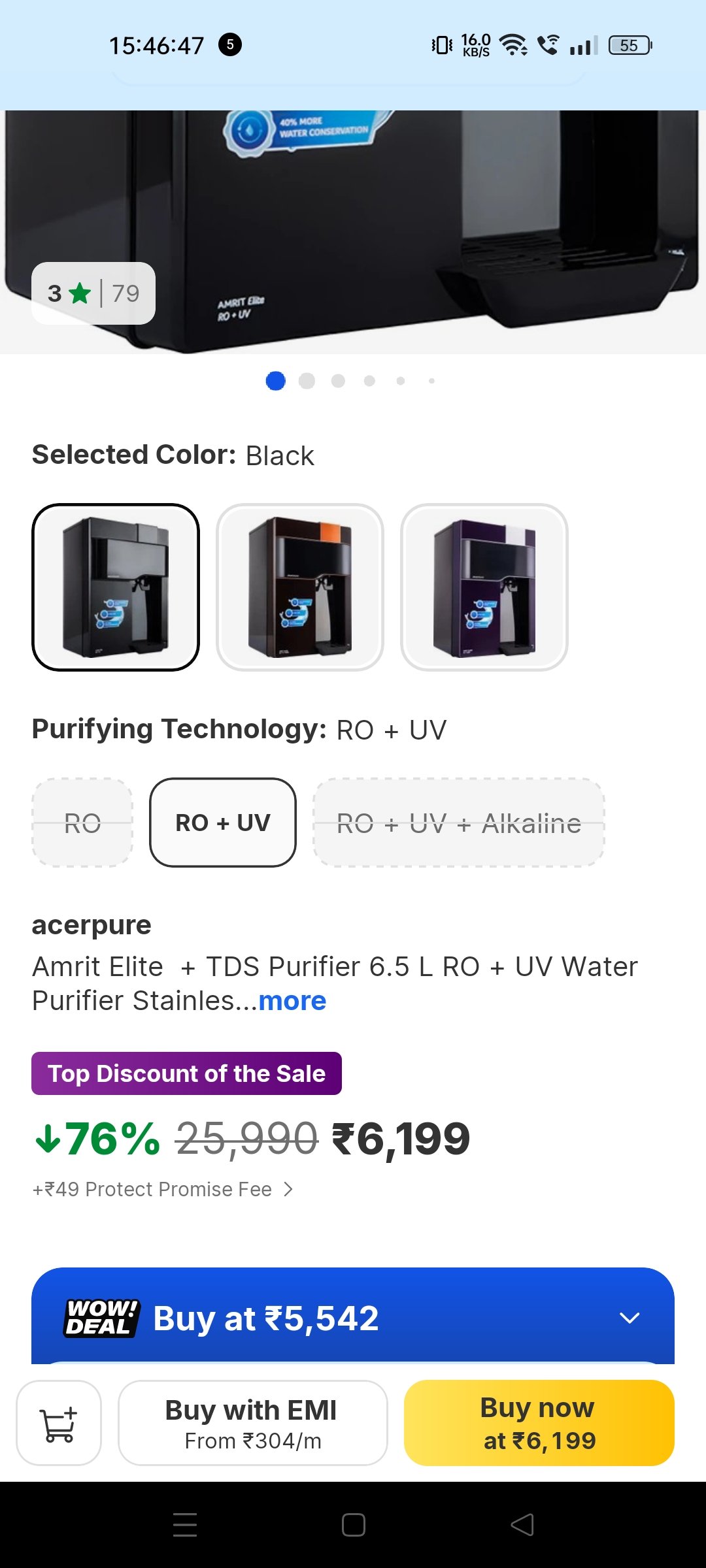Screen dimensions: 706x1568
Task: Tap Android back navigation icon
Action: (x=522, y=1525)
